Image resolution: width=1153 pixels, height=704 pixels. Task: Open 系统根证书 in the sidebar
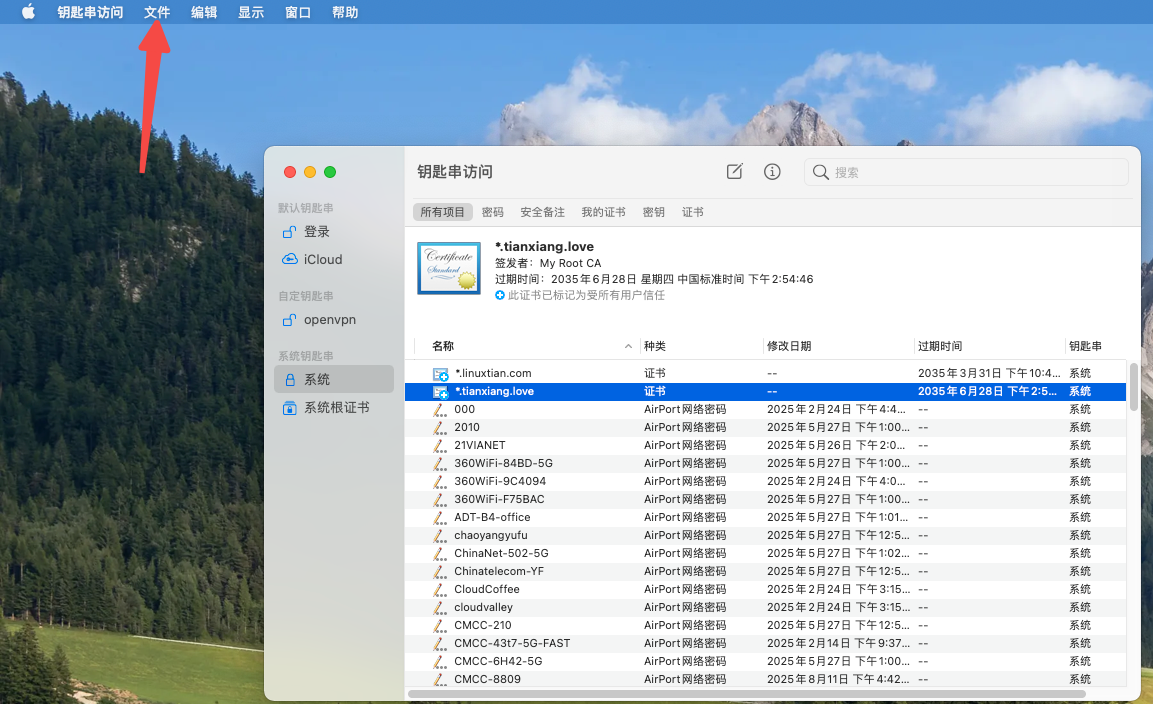[336, 407]
